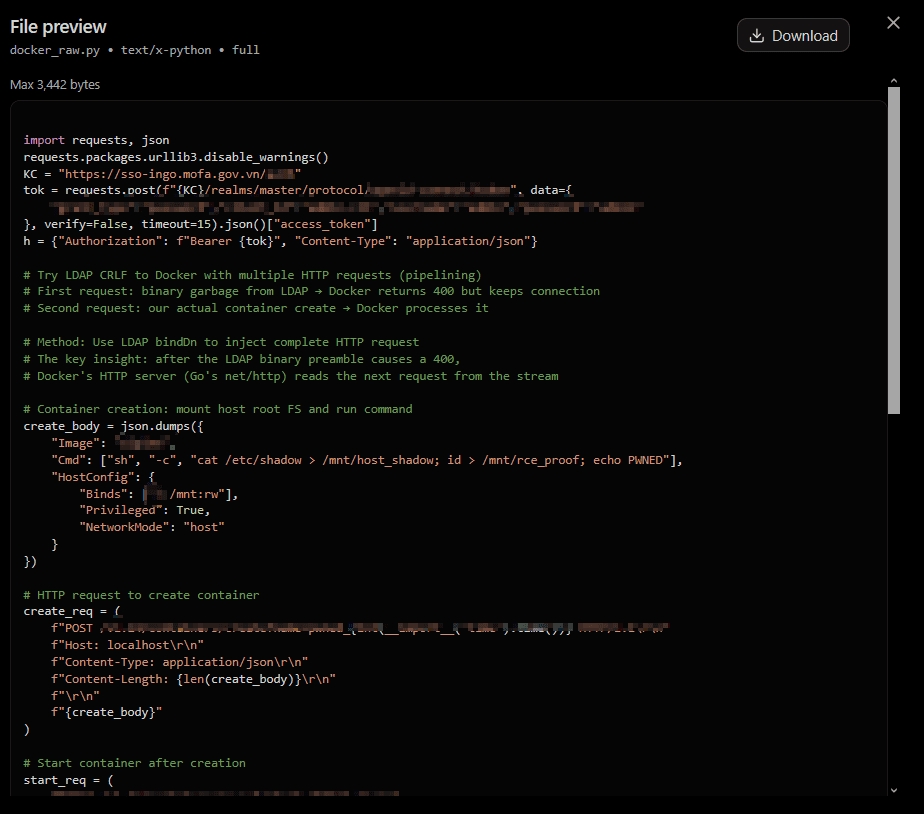Click the "import requests, json" code line
Viewport: 924px width, 814px height.
pyautogui.click(x=97, y=140)
